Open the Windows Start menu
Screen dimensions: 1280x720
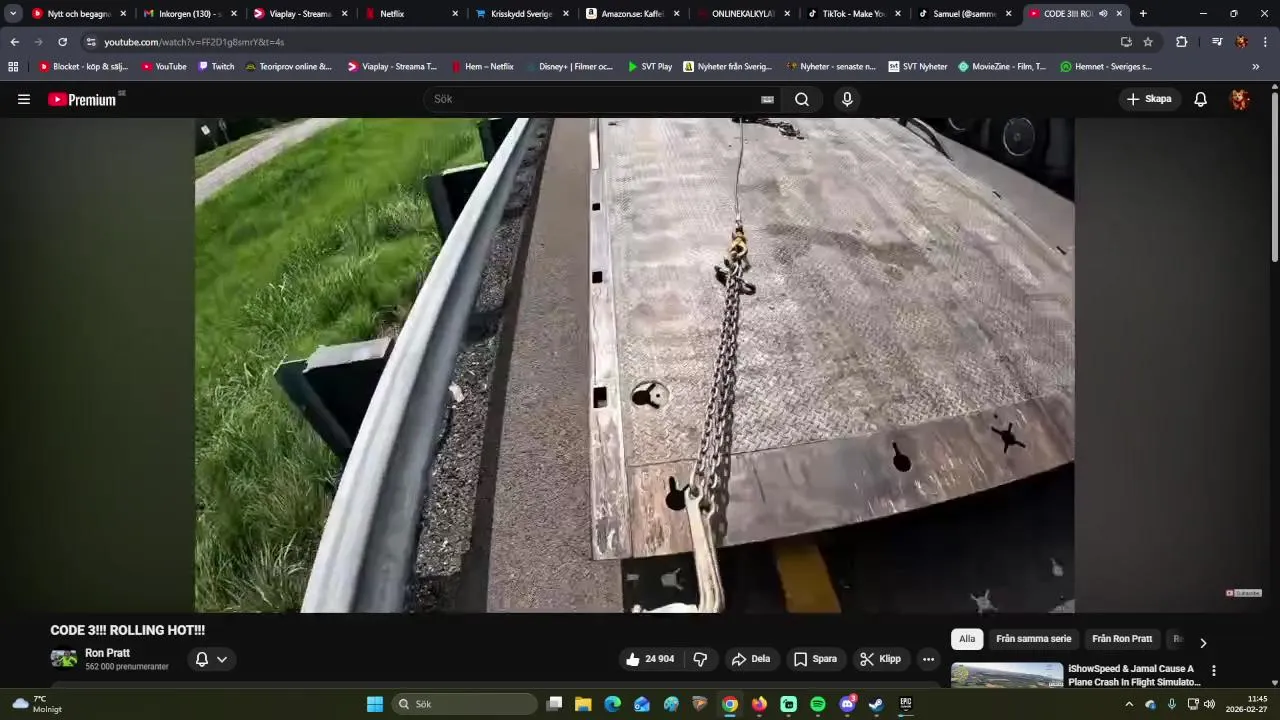375,704
